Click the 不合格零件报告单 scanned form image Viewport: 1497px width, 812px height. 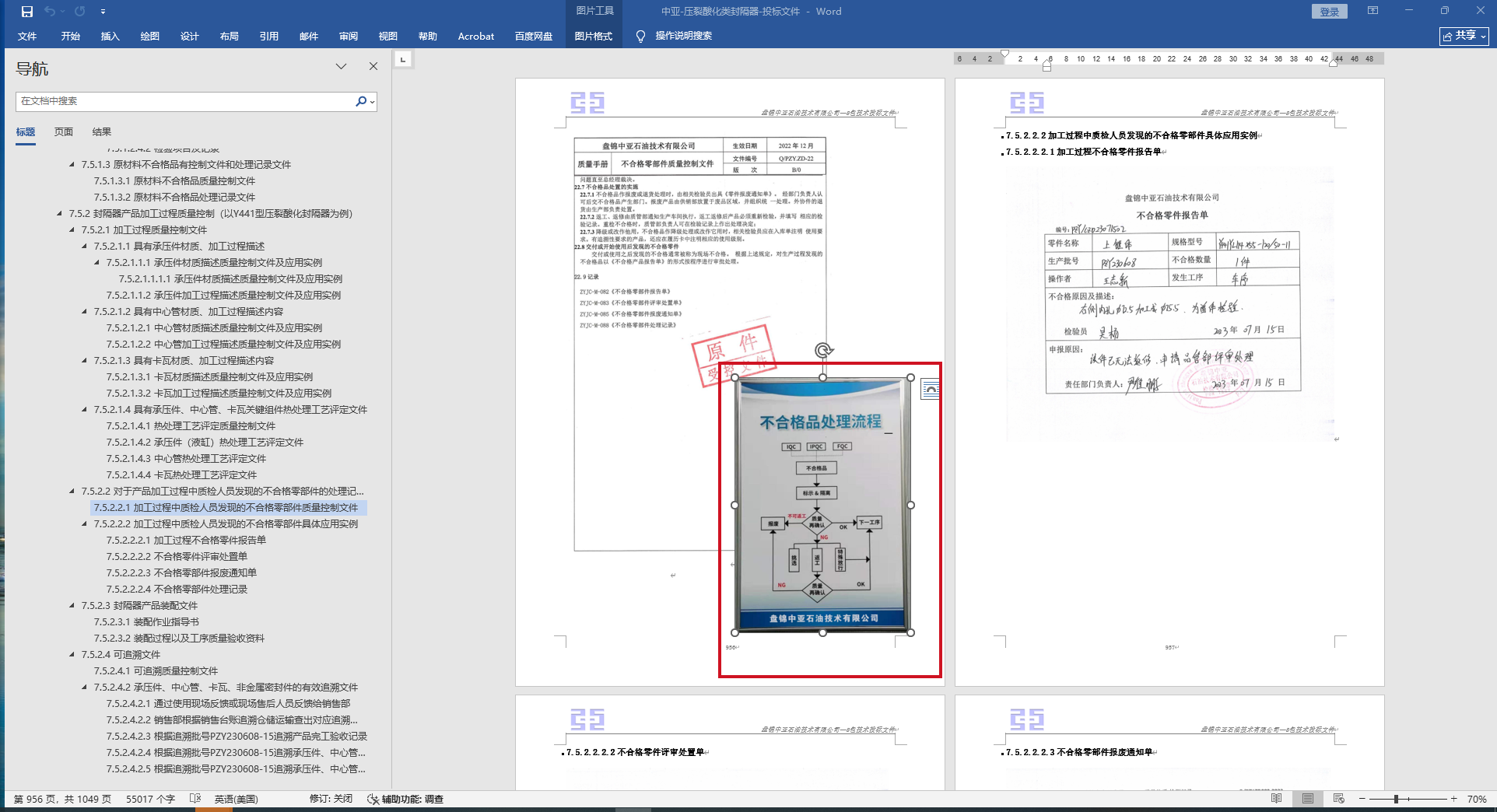[1171, 305]
